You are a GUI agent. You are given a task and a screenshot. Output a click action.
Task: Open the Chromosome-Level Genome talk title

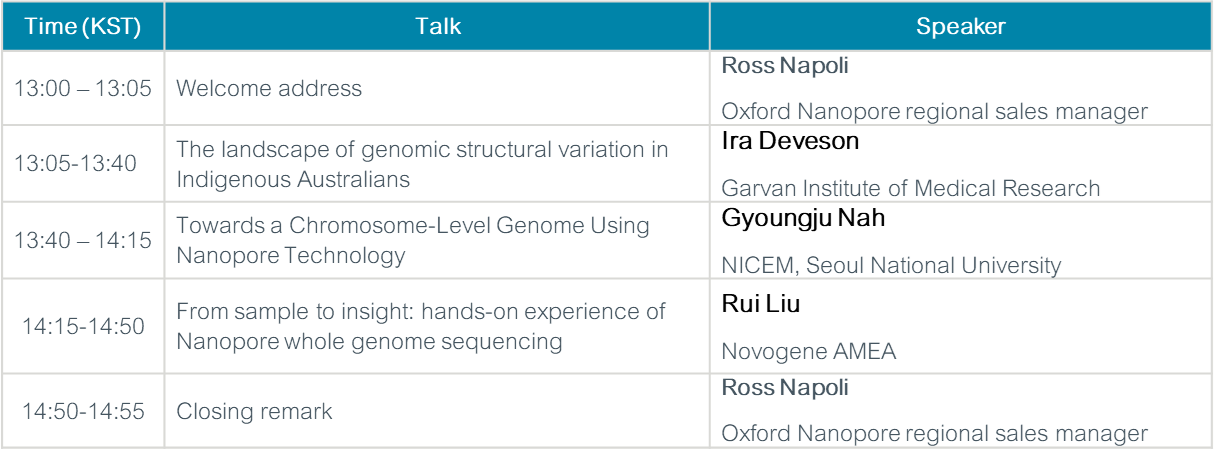pyautogui.click(x=412, y=241)
